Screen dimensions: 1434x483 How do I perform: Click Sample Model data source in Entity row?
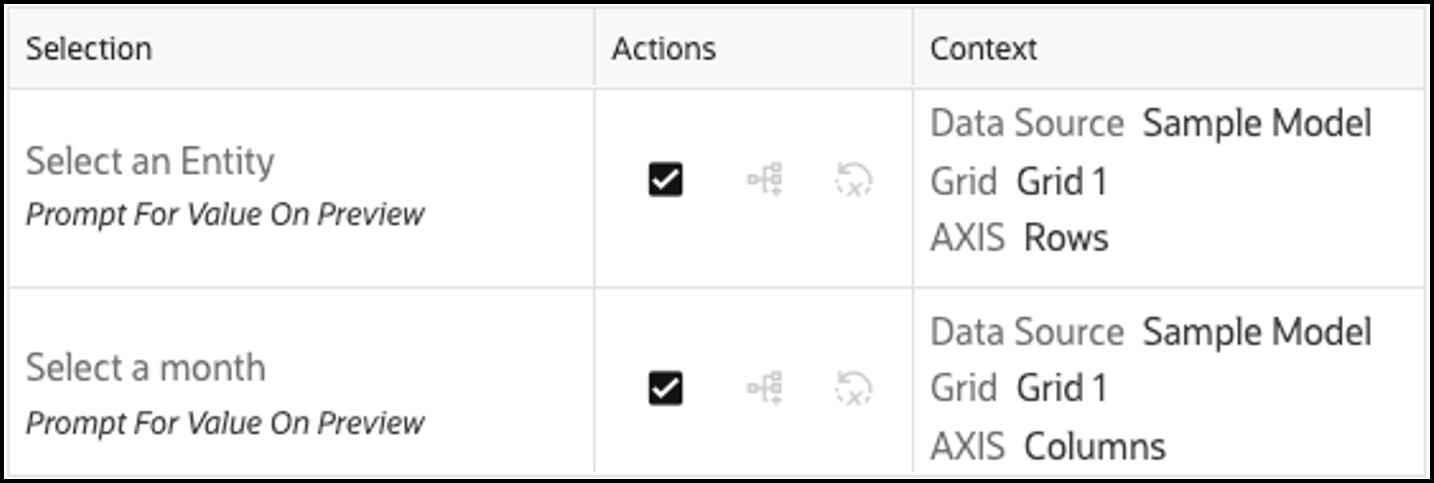click(1257, 124)
